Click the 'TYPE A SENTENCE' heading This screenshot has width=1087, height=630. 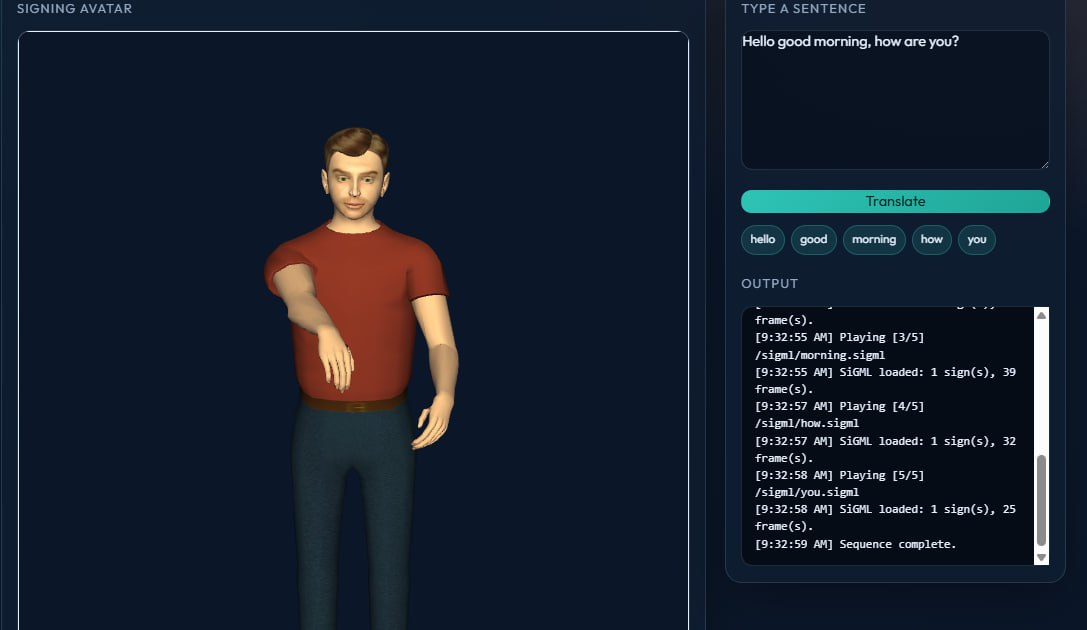803,8
